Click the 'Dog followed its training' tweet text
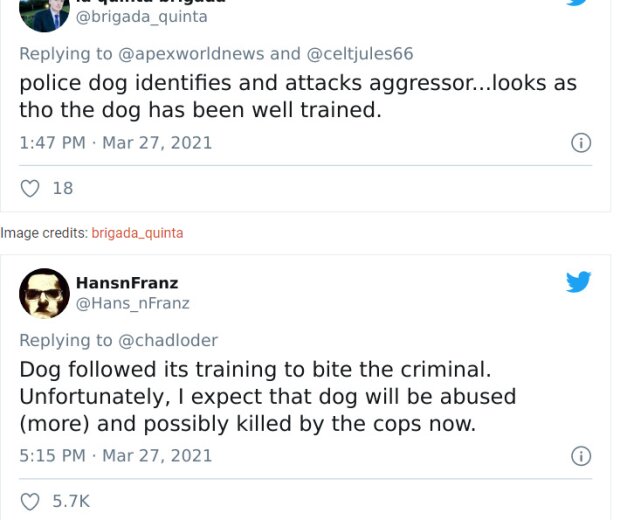 pos(268,397)
